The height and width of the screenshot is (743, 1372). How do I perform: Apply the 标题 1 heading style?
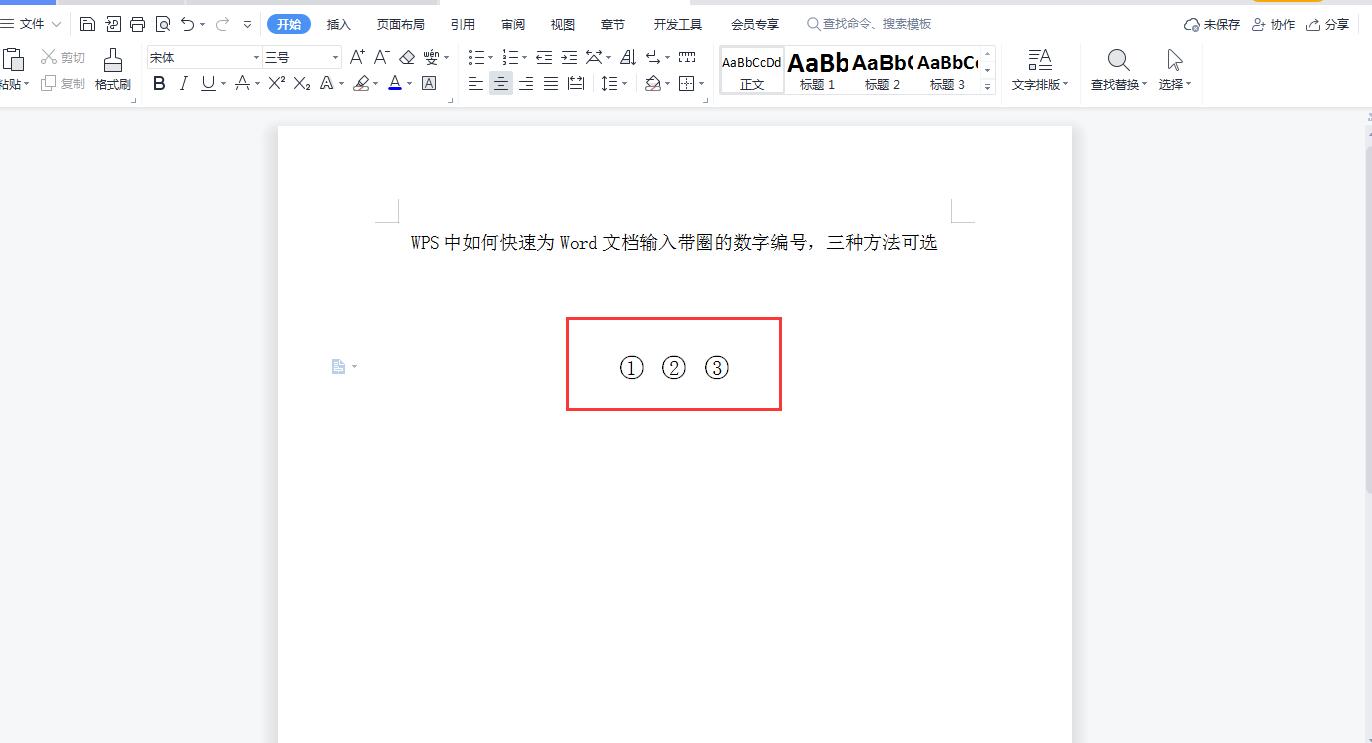tap(817, 70)
